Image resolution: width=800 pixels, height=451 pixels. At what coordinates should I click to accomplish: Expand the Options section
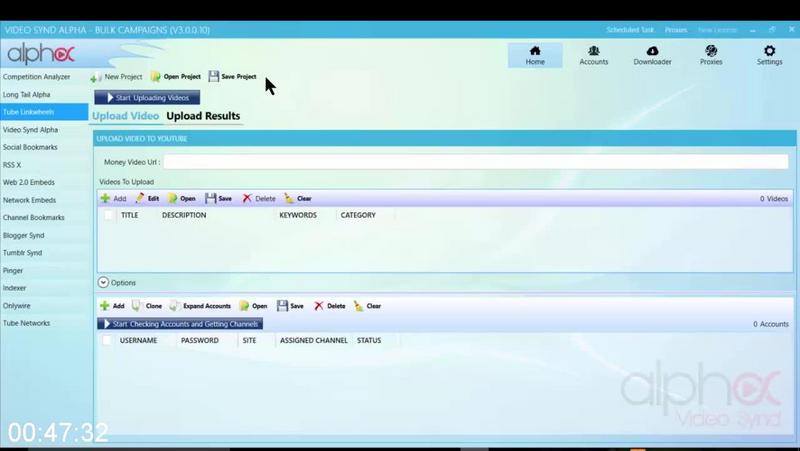click(x=117, y=283)
